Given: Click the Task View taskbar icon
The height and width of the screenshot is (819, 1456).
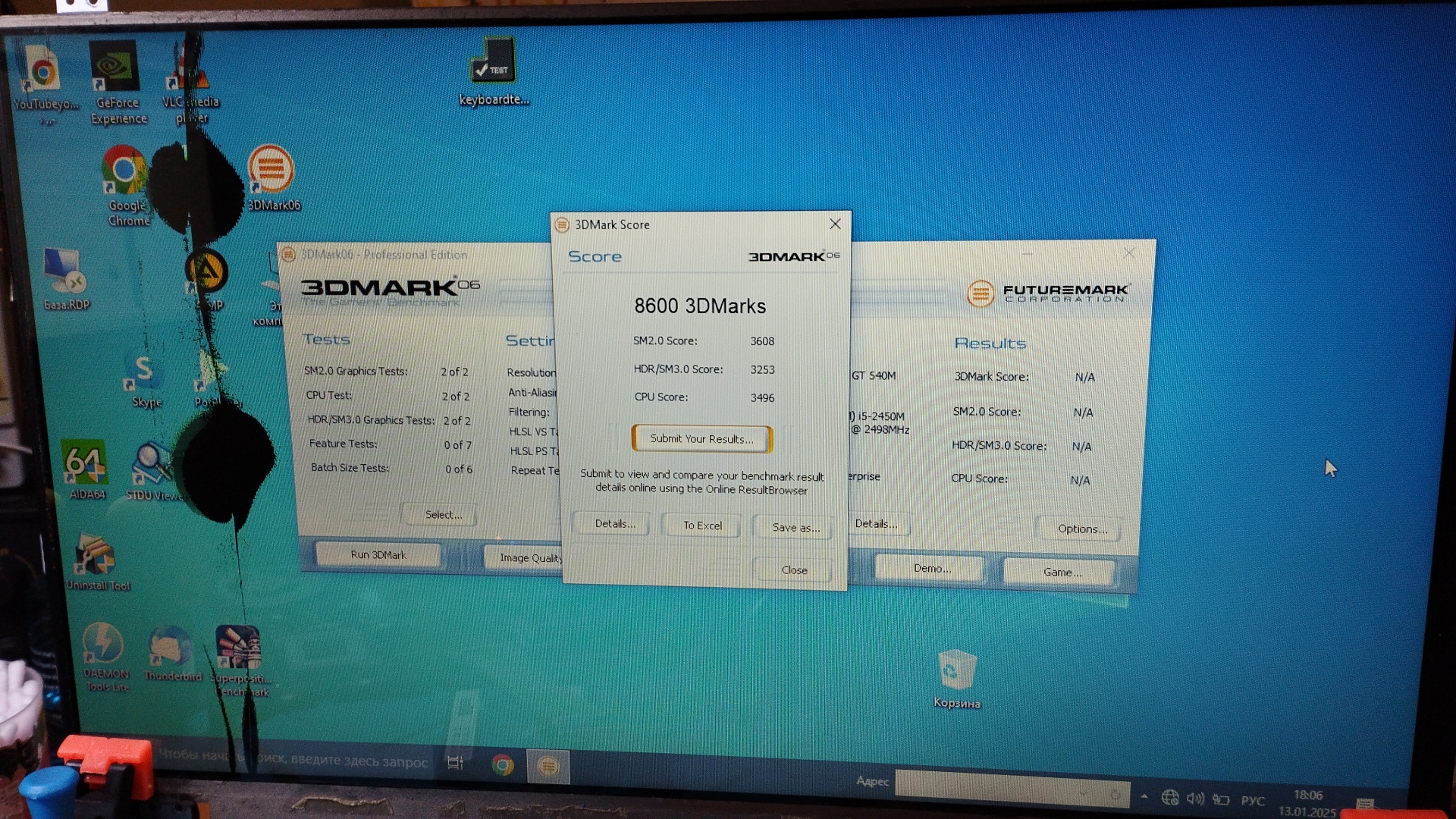Looking at the screenshot, I should (455, 763).
